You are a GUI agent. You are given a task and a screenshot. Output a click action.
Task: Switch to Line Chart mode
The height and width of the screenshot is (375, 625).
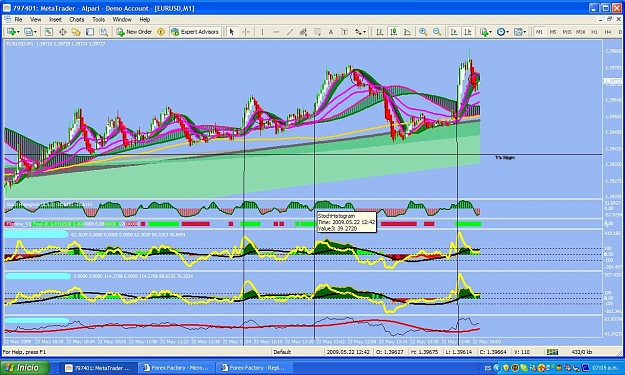coord(407,32)
